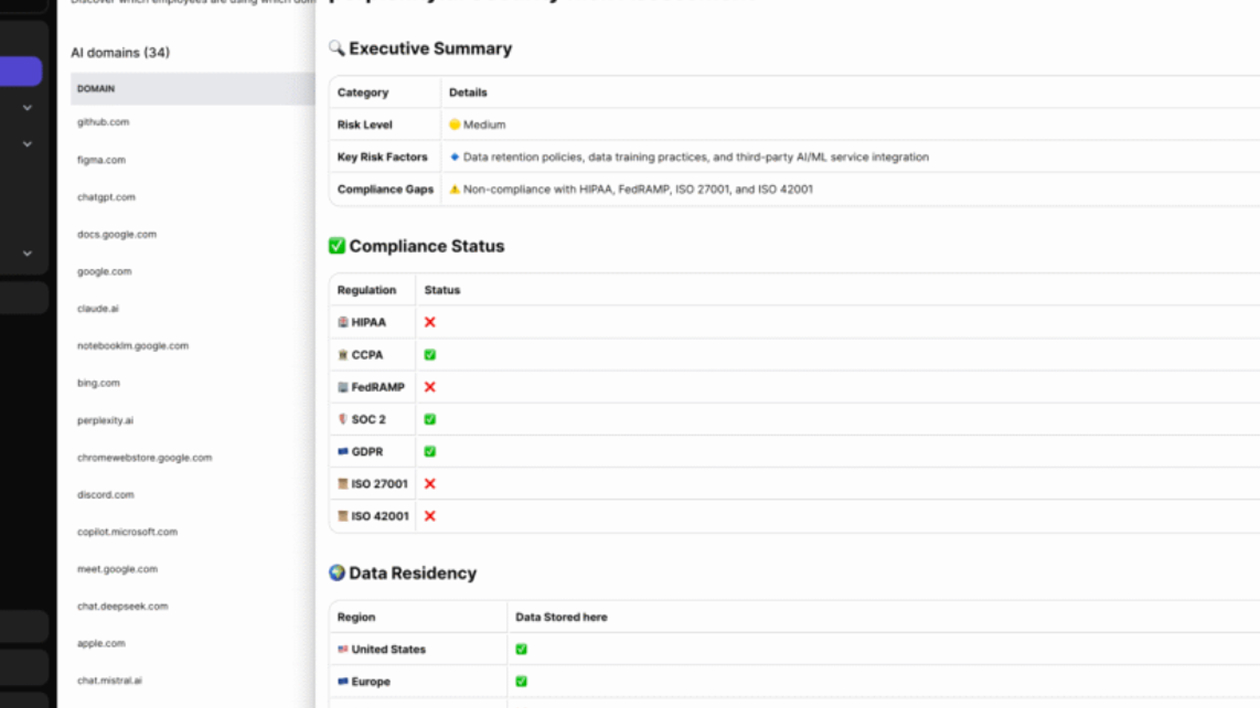Screen dimensions: 1260x708
Task: Click the blue diamond in Key Risk Factors
Action: (x=455, y=157)
